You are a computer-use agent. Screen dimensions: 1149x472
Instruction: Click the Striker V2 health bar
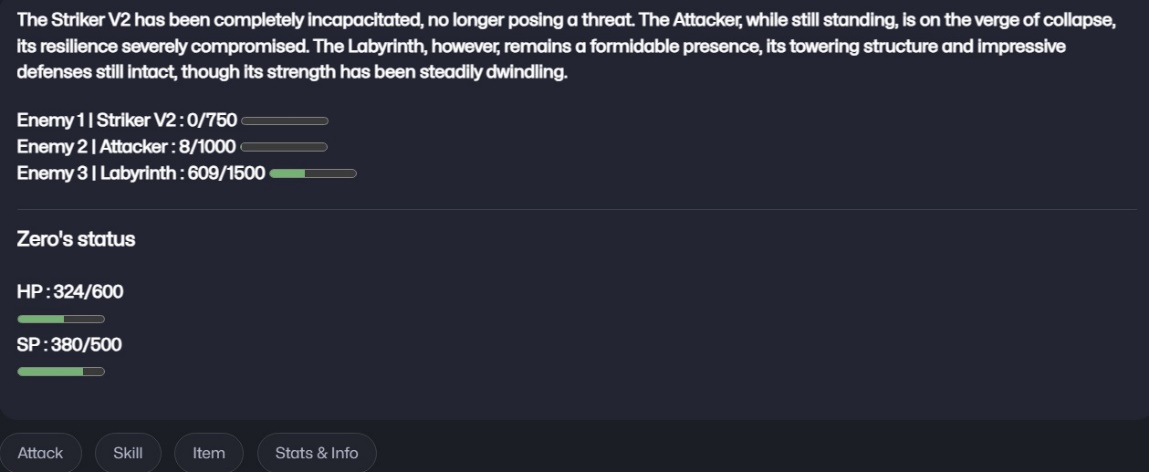point(285,121)
